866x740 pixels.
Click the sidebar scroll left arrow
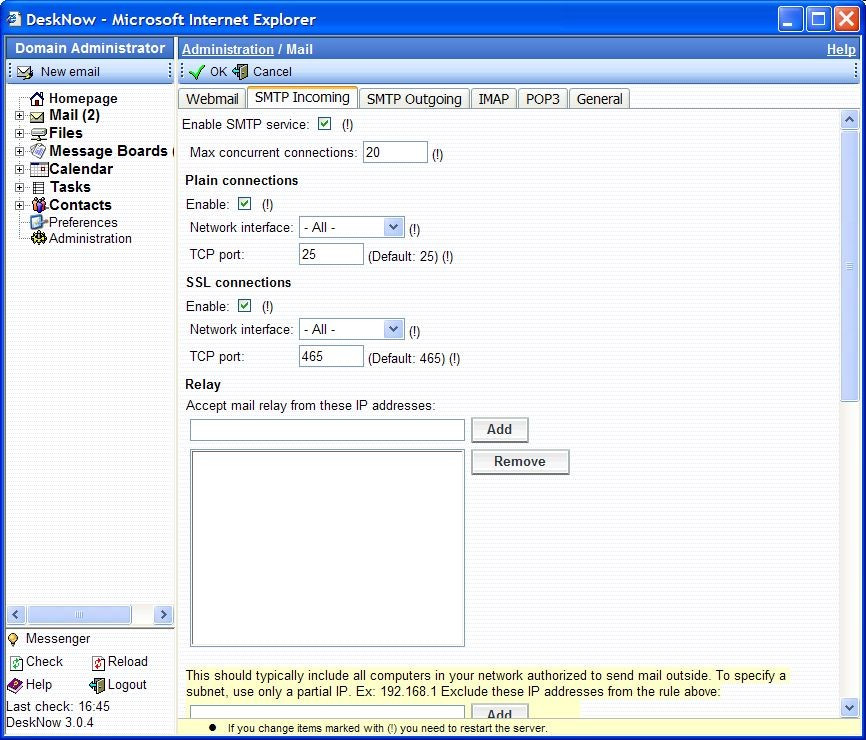click(x=15, y=614)
